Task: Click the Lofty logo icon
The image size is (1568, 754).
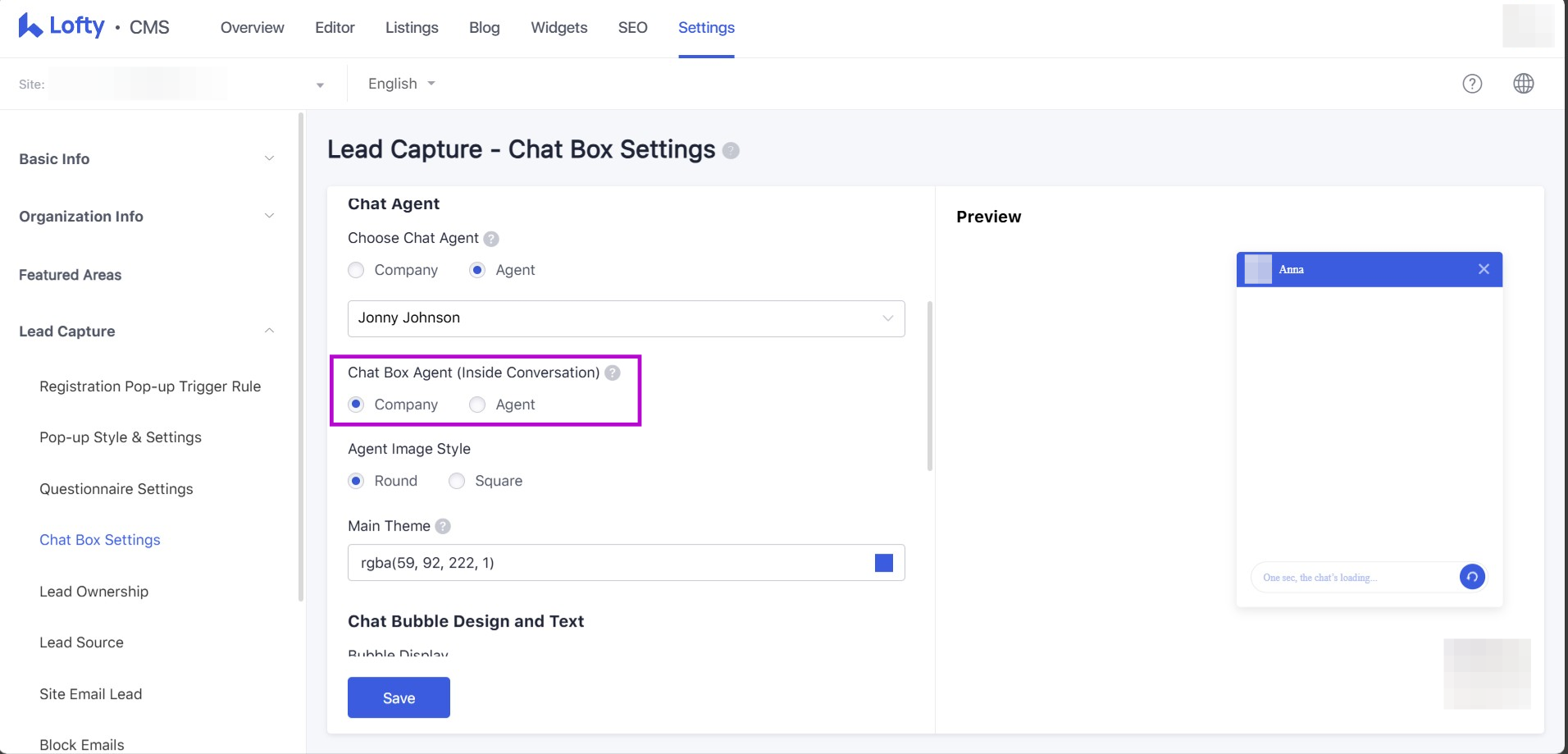Action: coord(30,26)
